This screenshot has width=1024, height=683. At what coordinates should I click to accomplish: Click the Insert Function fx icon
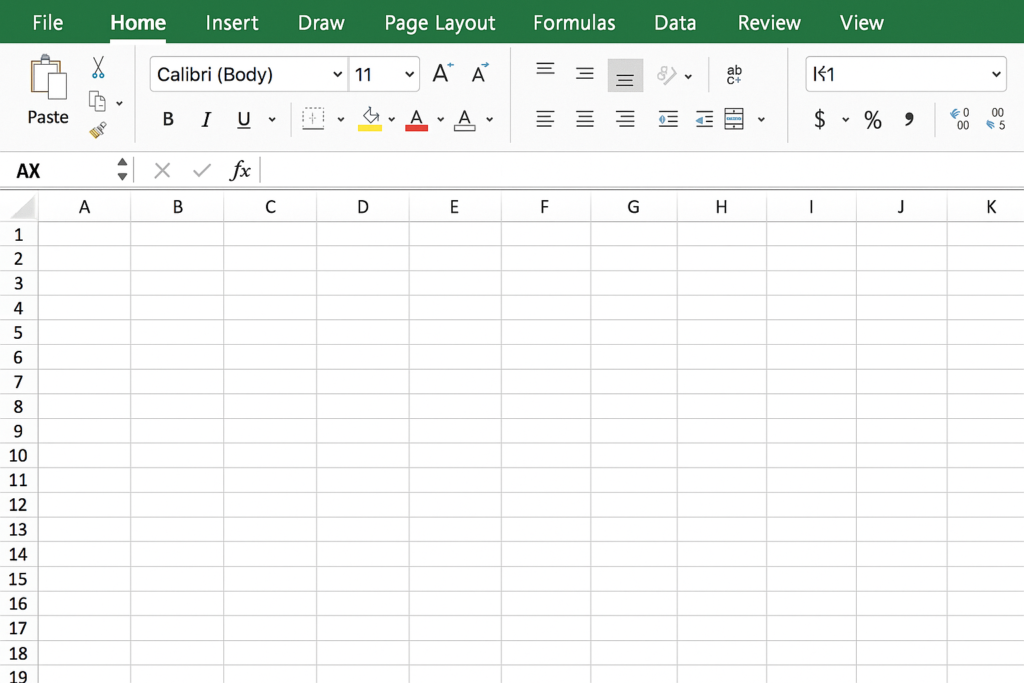(x=240, y=170)
